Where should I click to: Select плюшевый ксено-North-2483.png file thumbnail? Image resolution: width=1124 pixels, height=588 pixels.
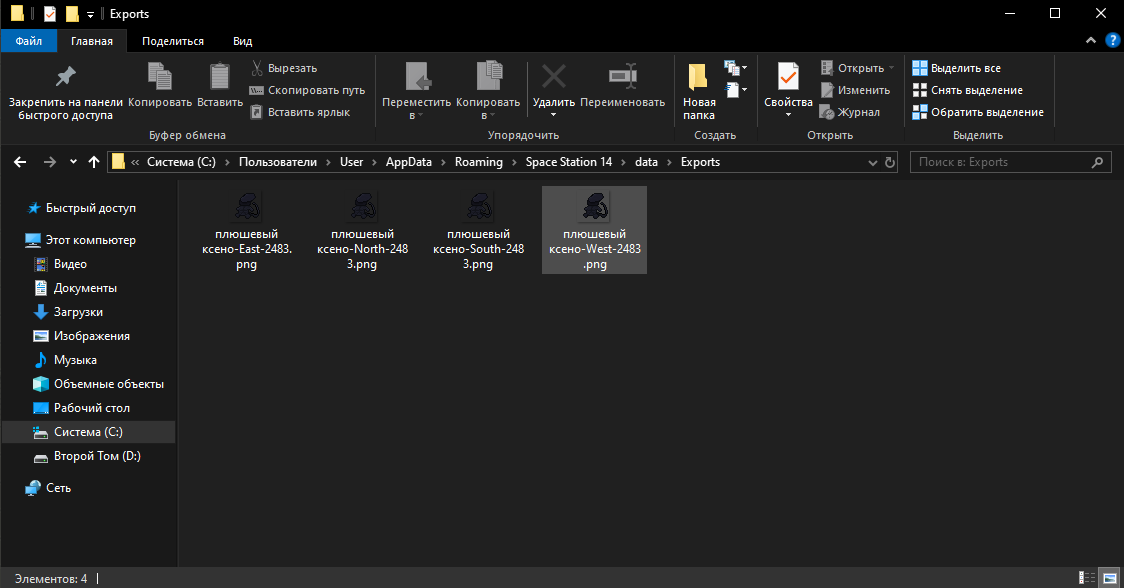pyautogui.click(x=362, y=231)
